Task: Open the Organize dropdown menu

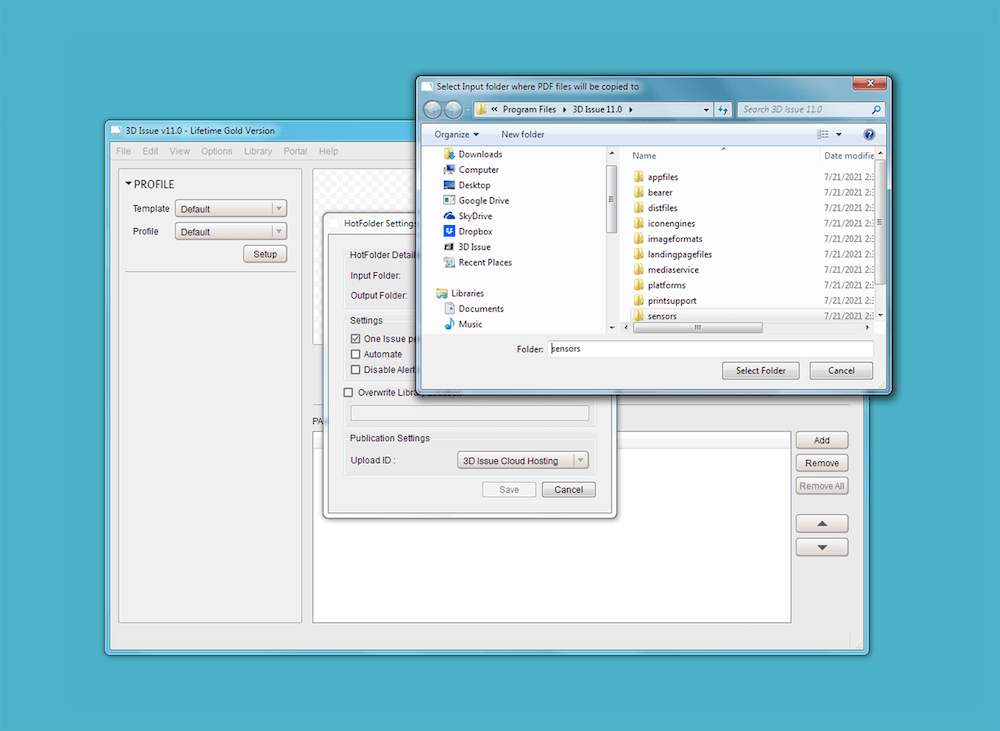Action: tap(456, 135)
